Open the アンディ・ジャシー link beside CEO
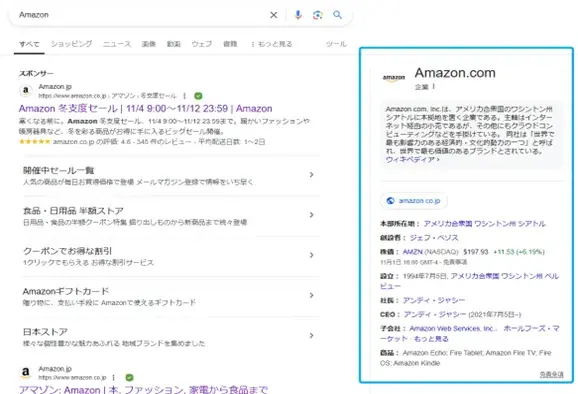The height and width of the screenshot is (394, 578). (x=435, y=314)
